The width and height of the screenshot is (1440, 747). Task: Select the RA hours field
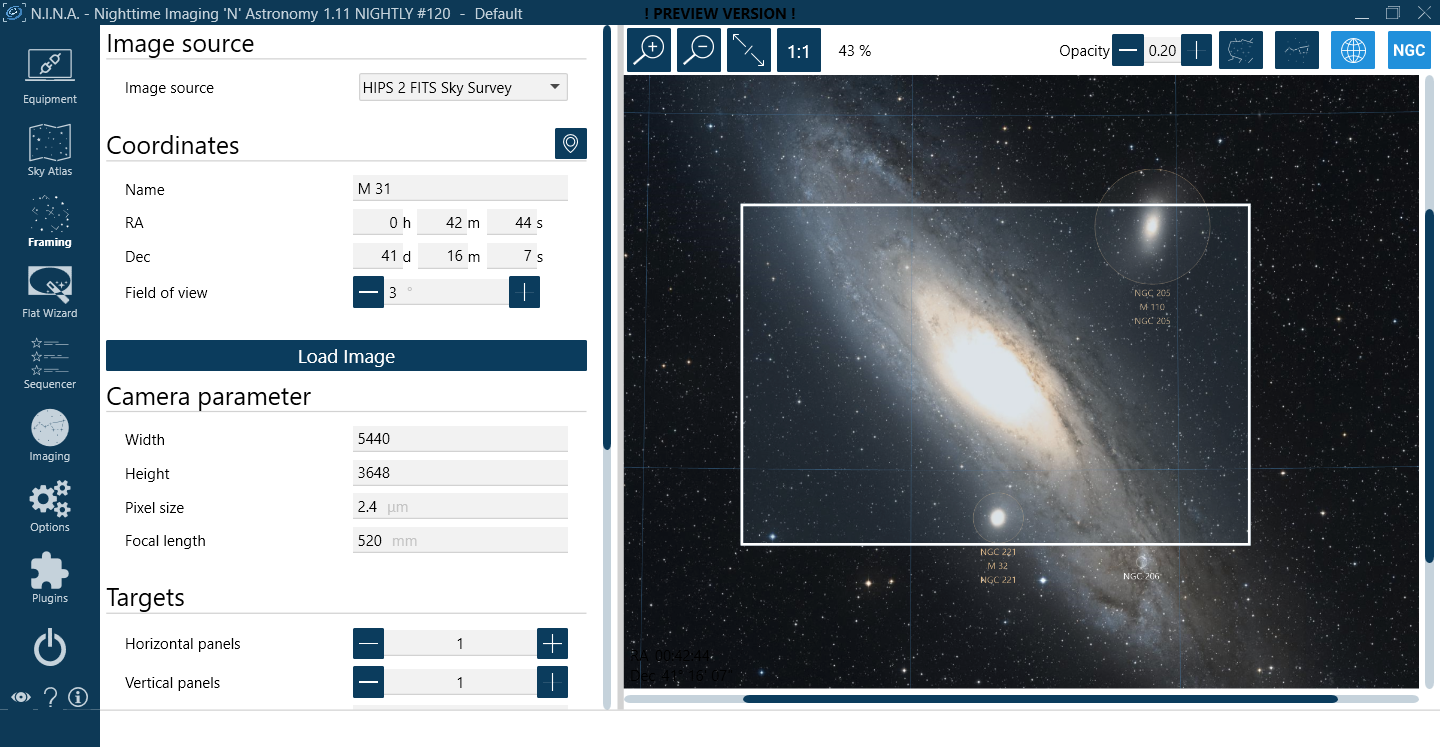[378, 223]
